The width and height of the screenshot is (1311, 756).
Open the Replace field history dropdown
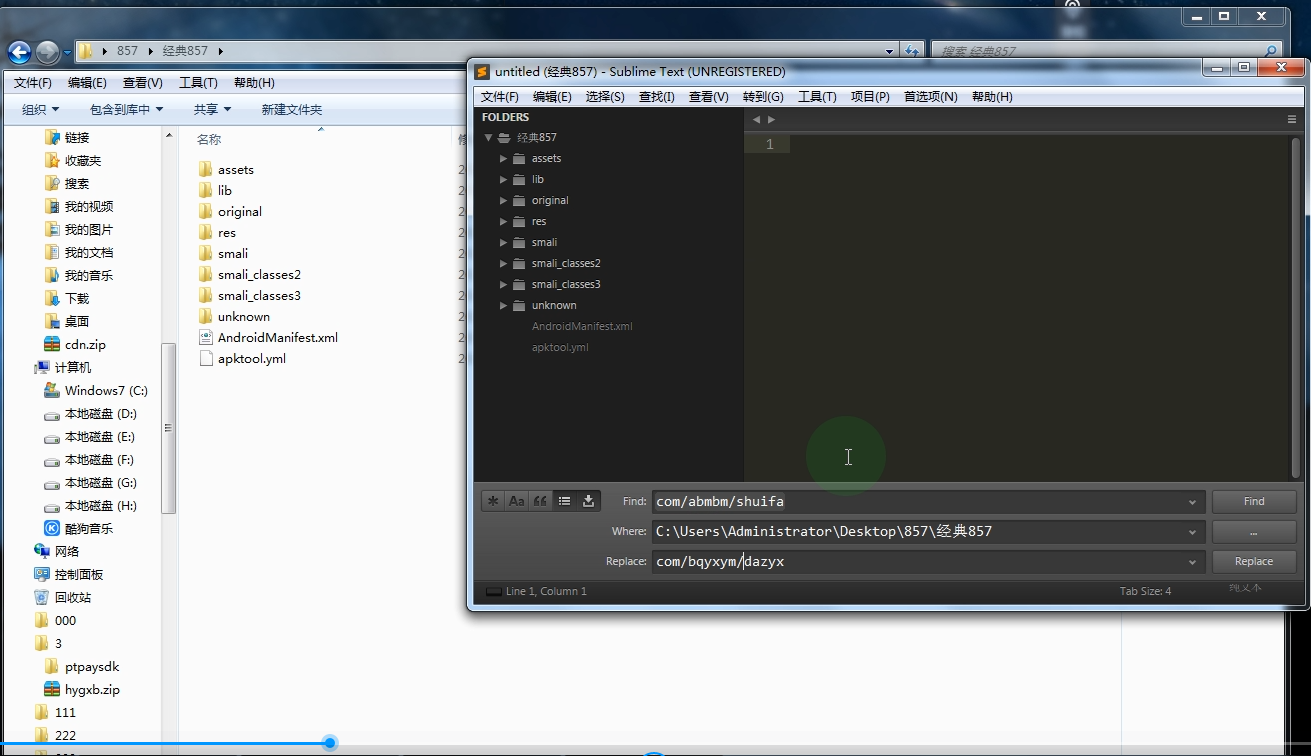tap(1192, 562)
